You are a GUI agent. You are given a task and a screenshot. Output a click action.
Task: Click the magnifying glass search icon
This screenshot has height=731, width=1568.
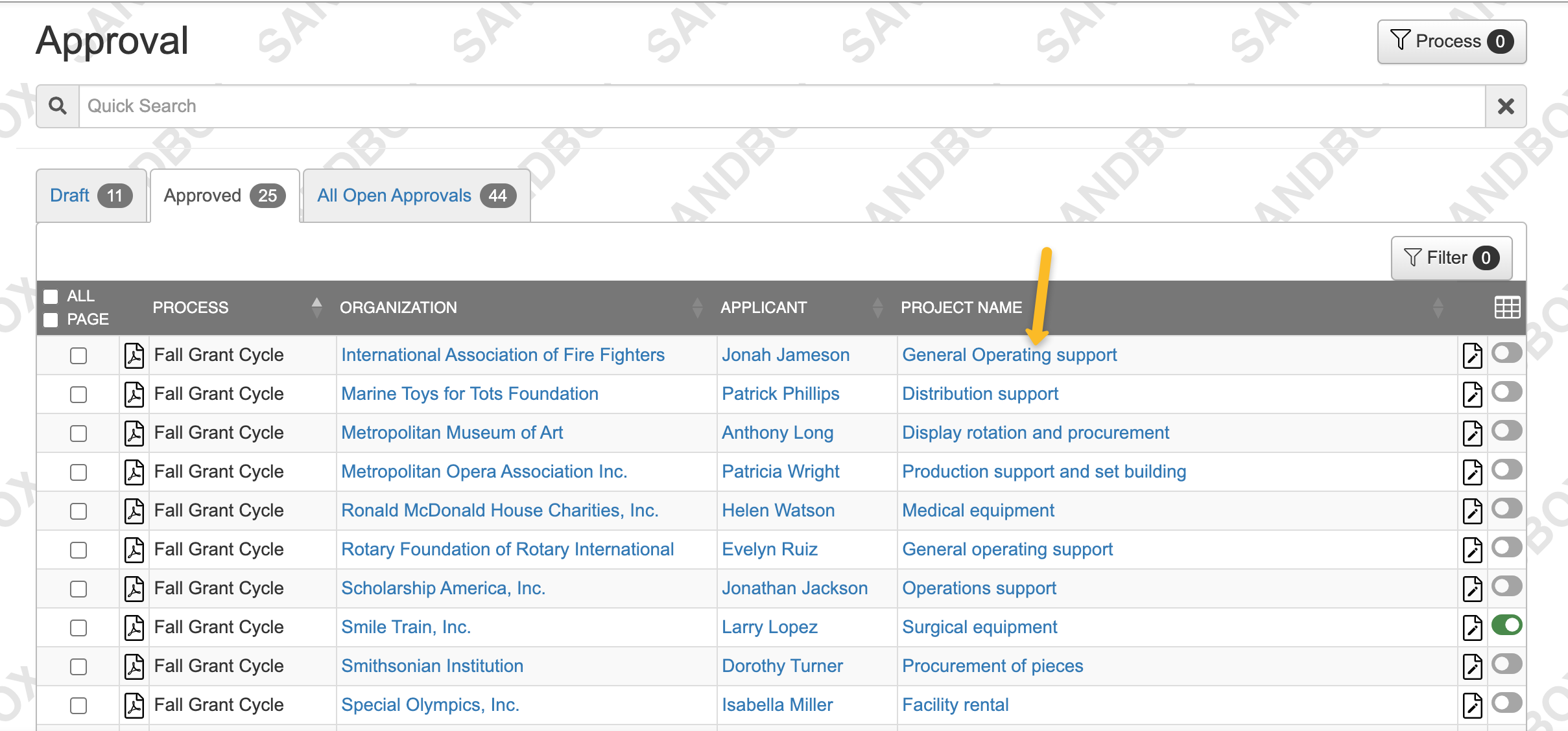point(57,105)
